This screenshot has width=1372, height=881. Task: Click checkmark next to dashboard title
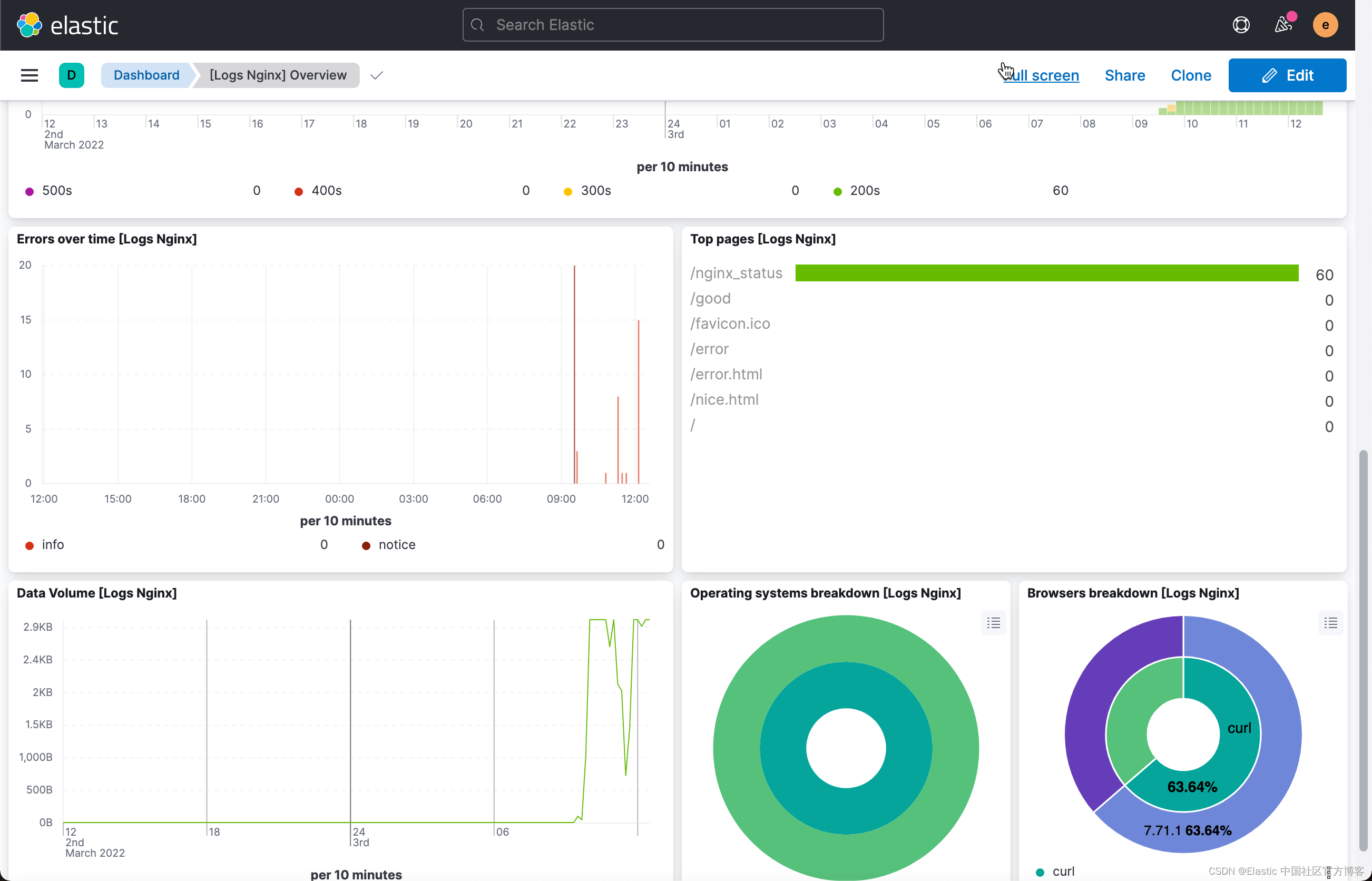click(376, 75)
